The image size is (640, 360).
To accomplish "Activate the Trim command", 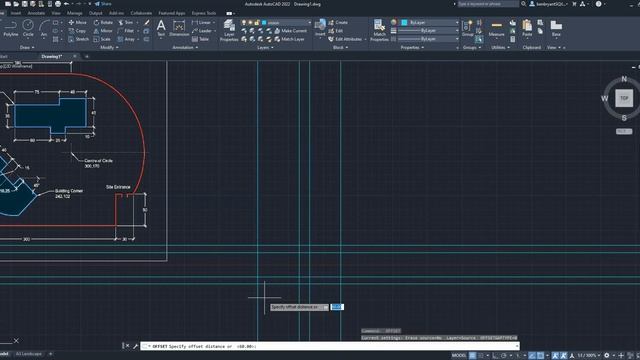I will (125, 22).
